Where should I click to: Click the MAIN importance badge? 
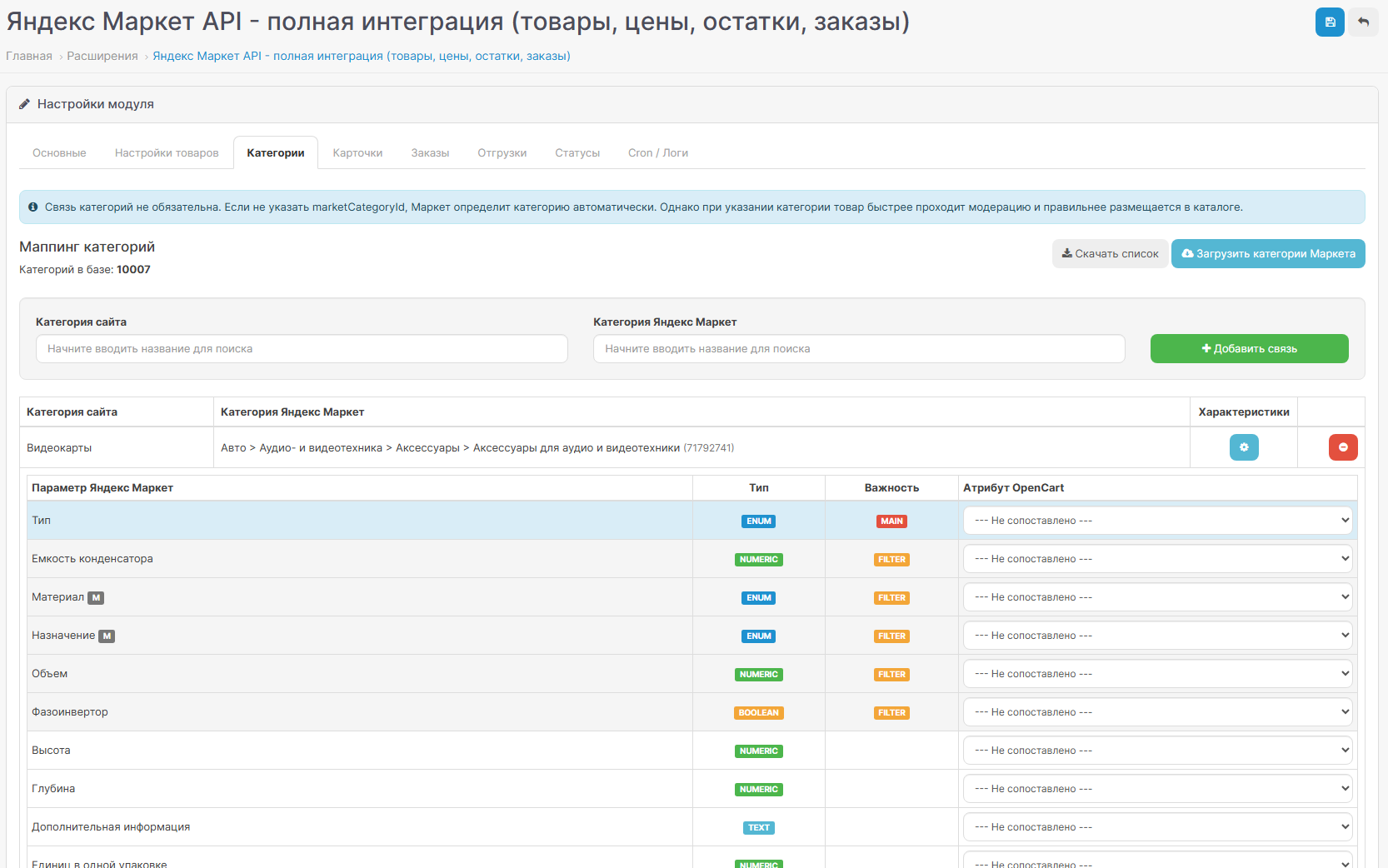891,521
